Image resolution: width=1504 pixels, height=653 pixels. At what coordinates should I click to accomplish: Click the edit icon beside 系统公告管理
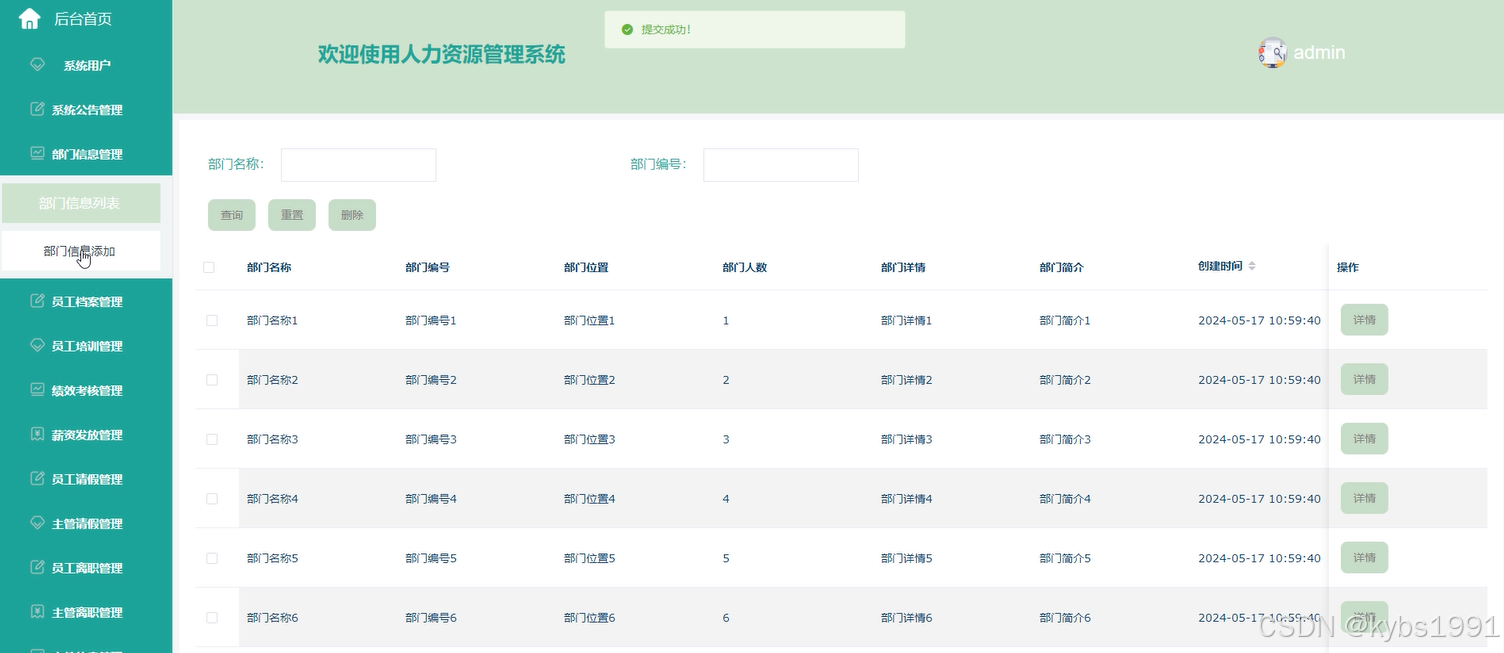click(37, 109)
